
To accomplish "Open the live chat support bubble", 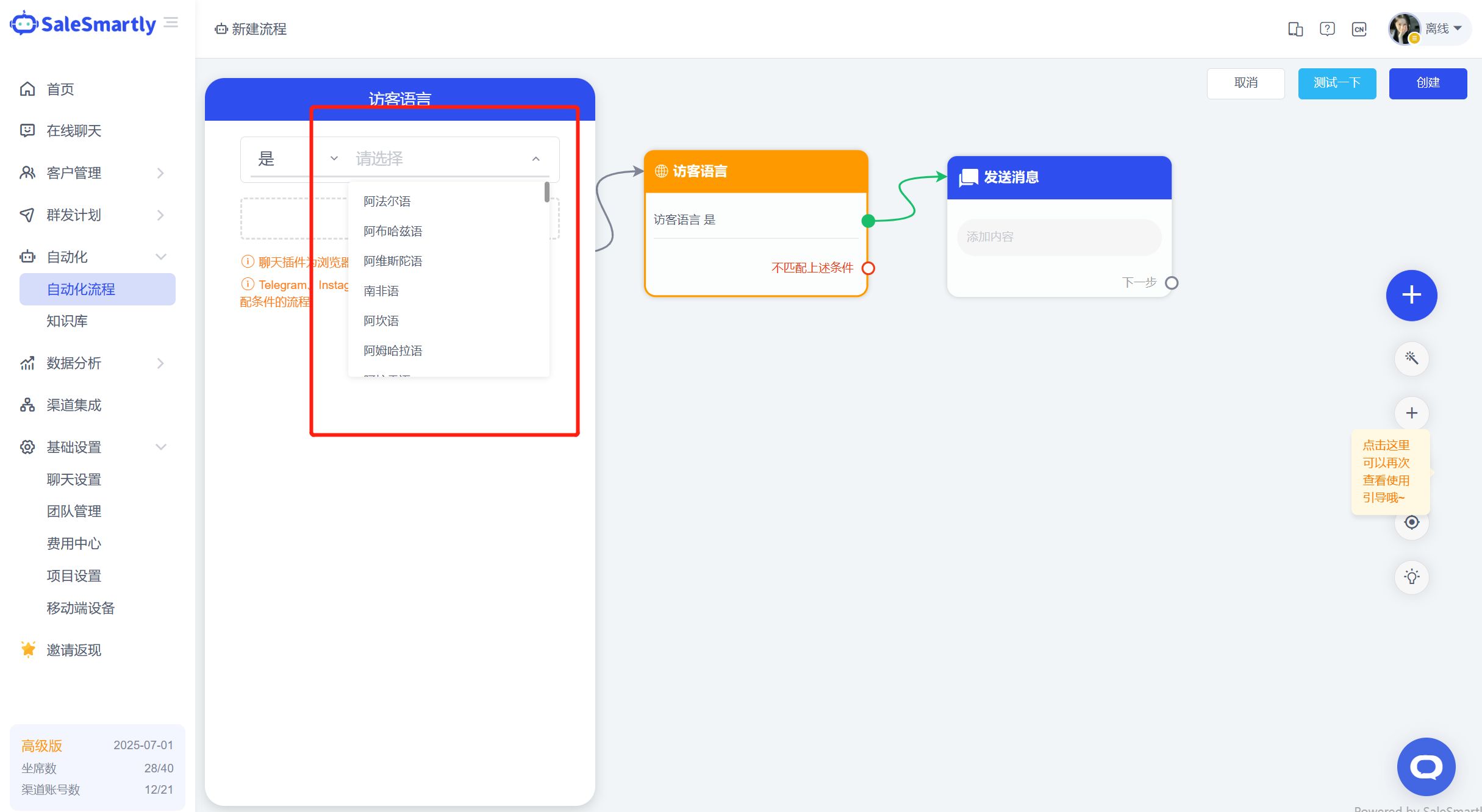I will pyautogui.click(x=1426, y=766).
